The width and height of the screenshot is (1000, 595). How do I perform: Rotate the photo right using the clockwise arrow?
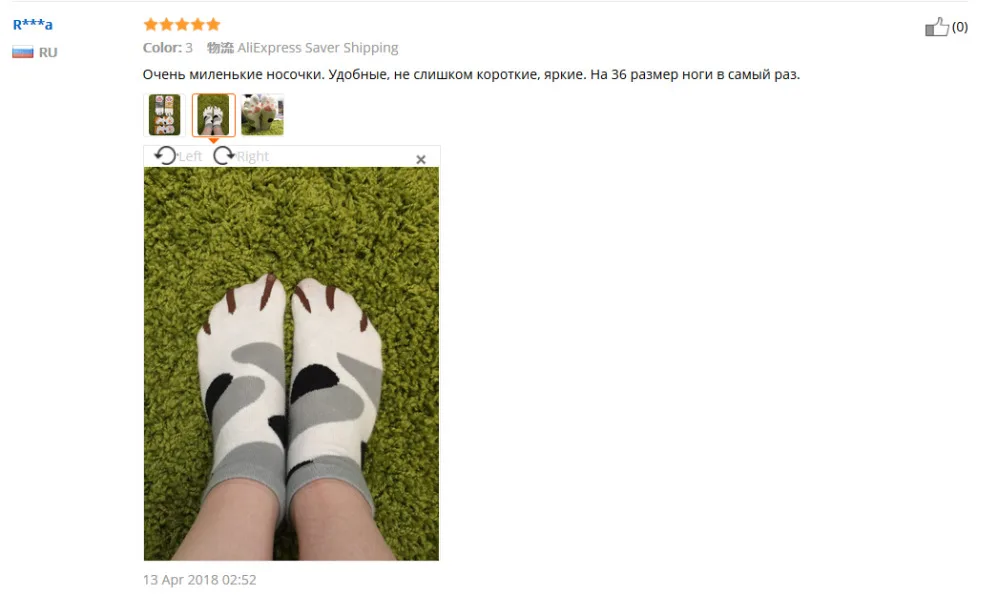(224, 156)
